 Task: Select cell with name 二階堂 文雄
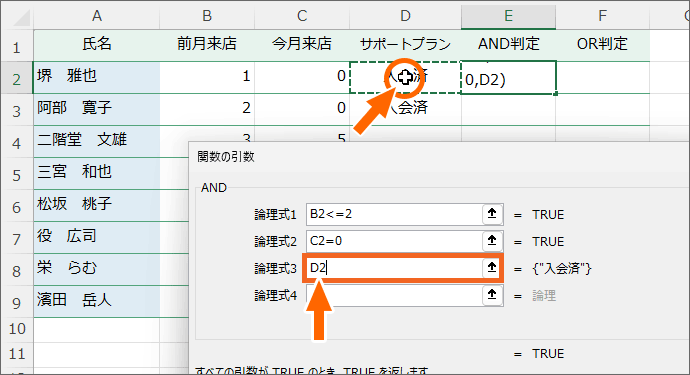[x=97, y=142]
